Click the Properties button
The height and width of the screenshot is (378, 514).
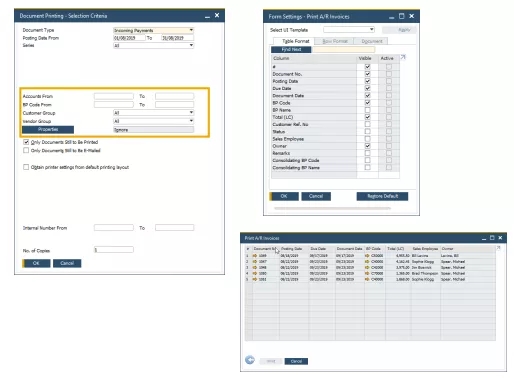[x=48, y=129]
